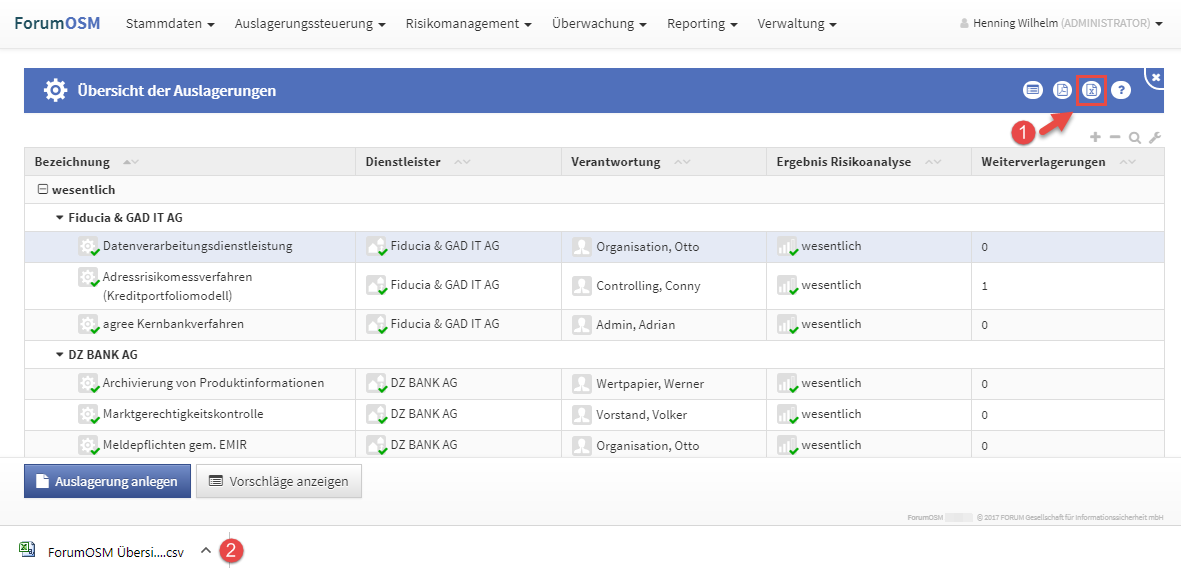Collapse the 'wesentlich' group

pos(42,189)
